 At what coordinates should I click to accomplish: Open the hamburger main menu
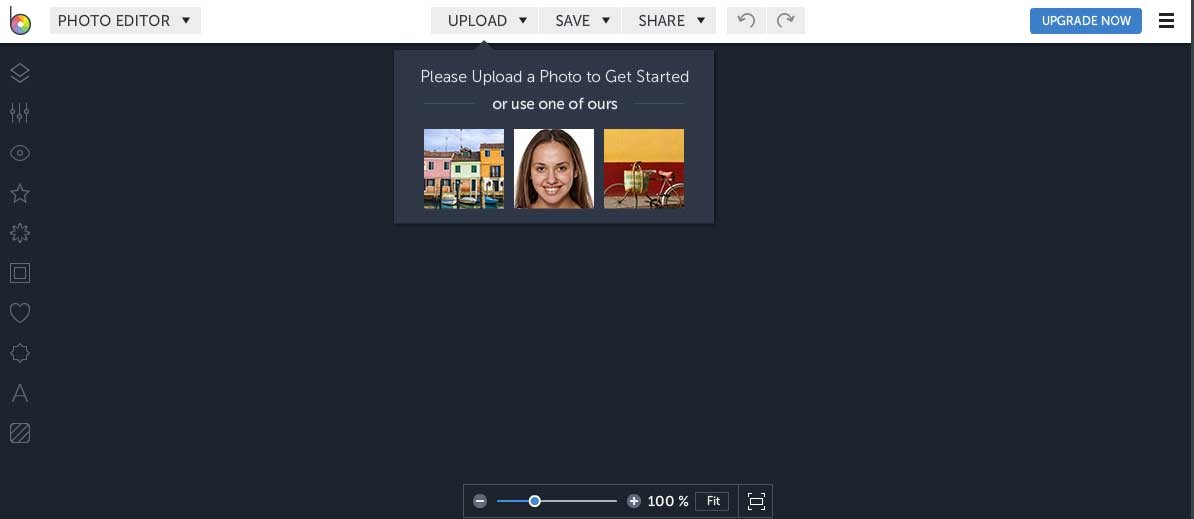[1166, 20]
